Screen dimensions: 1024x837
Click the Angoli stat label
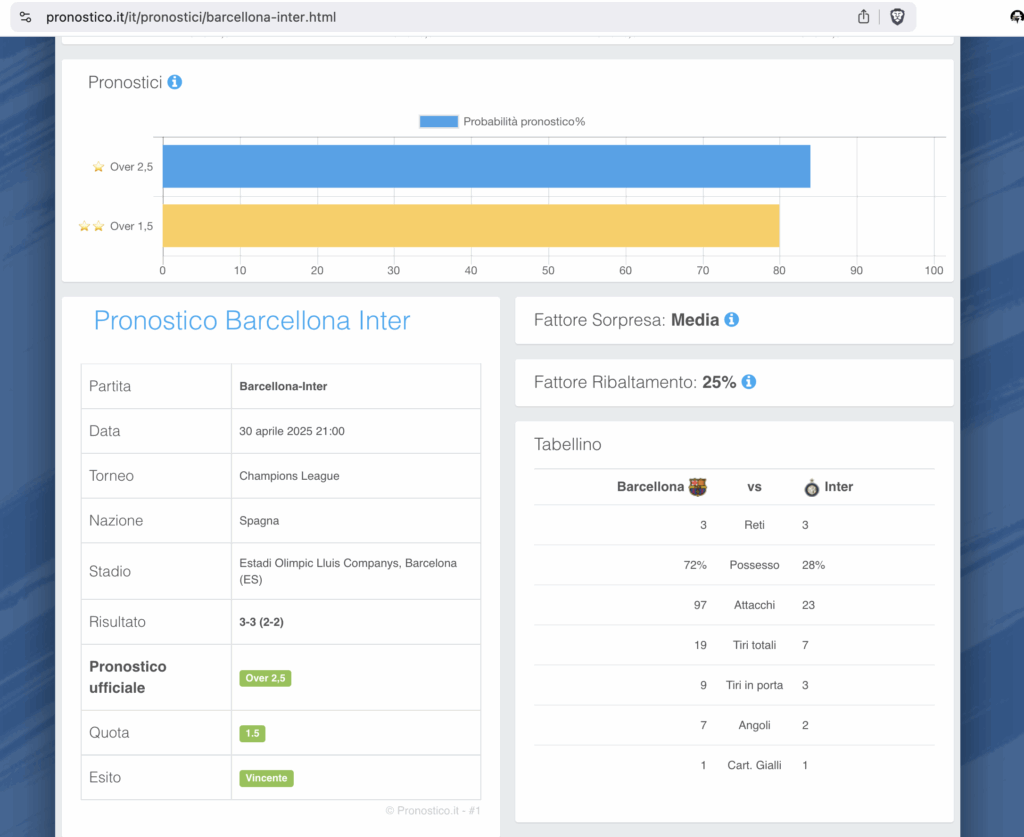click(754, 725)
